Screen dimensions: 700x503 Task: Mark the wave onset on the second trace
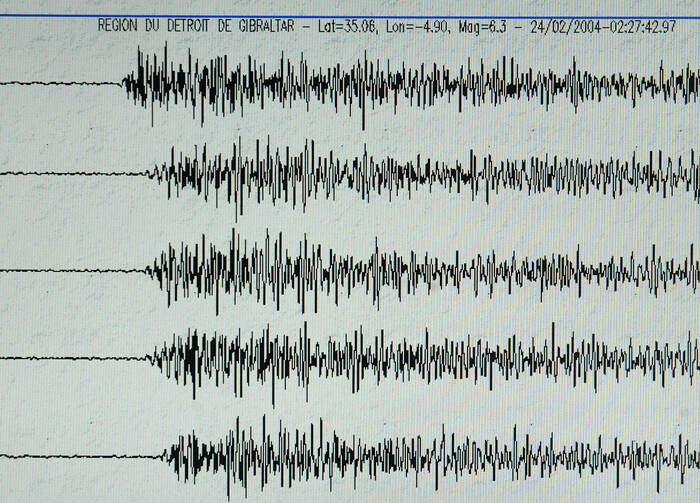[150, 174]
